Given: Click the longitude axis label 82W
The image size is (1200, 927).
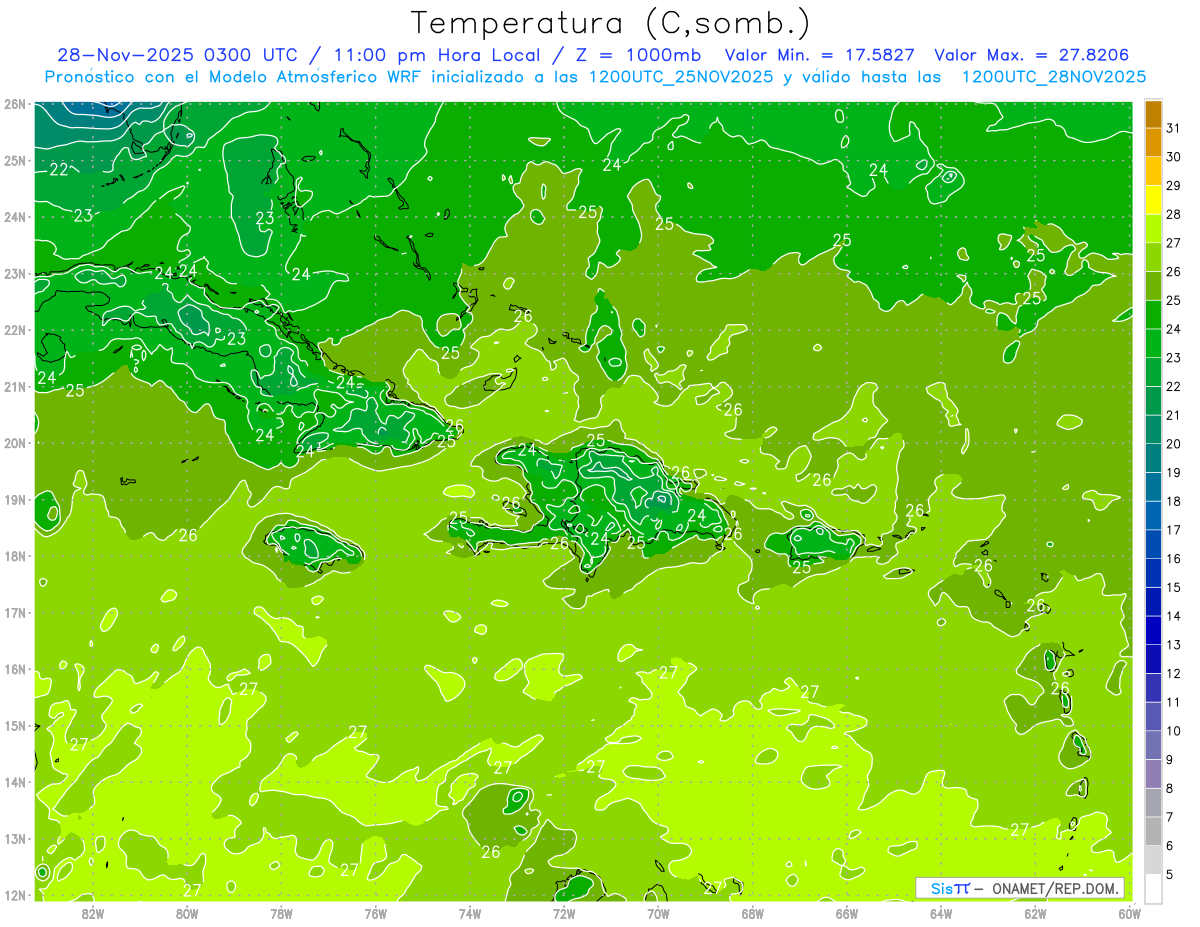Looking at the screenshot, I should point(93,913).
